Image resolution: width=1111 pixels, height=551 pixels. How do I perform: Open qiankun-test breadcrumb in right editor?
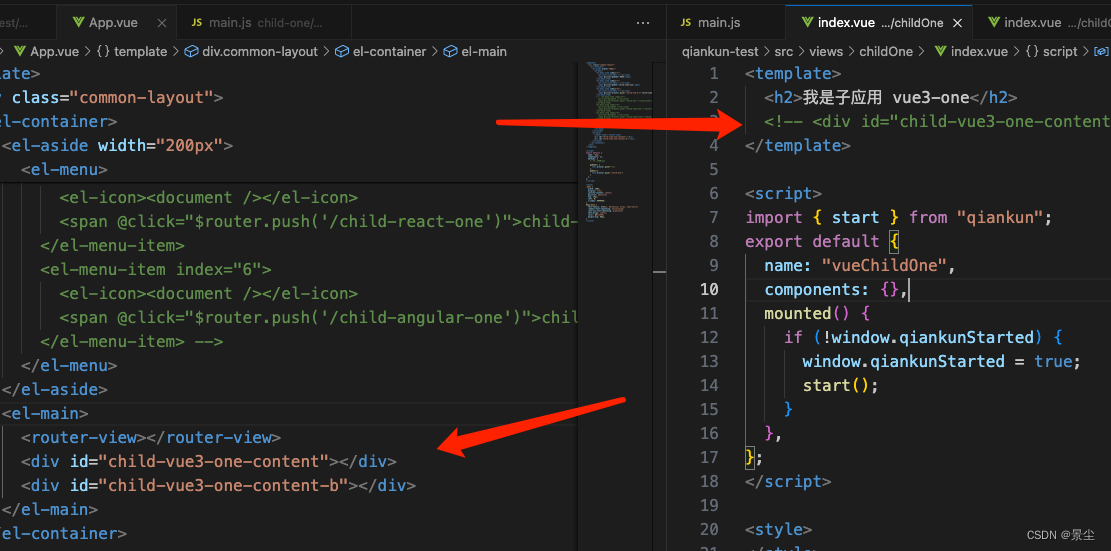(719, 52)
